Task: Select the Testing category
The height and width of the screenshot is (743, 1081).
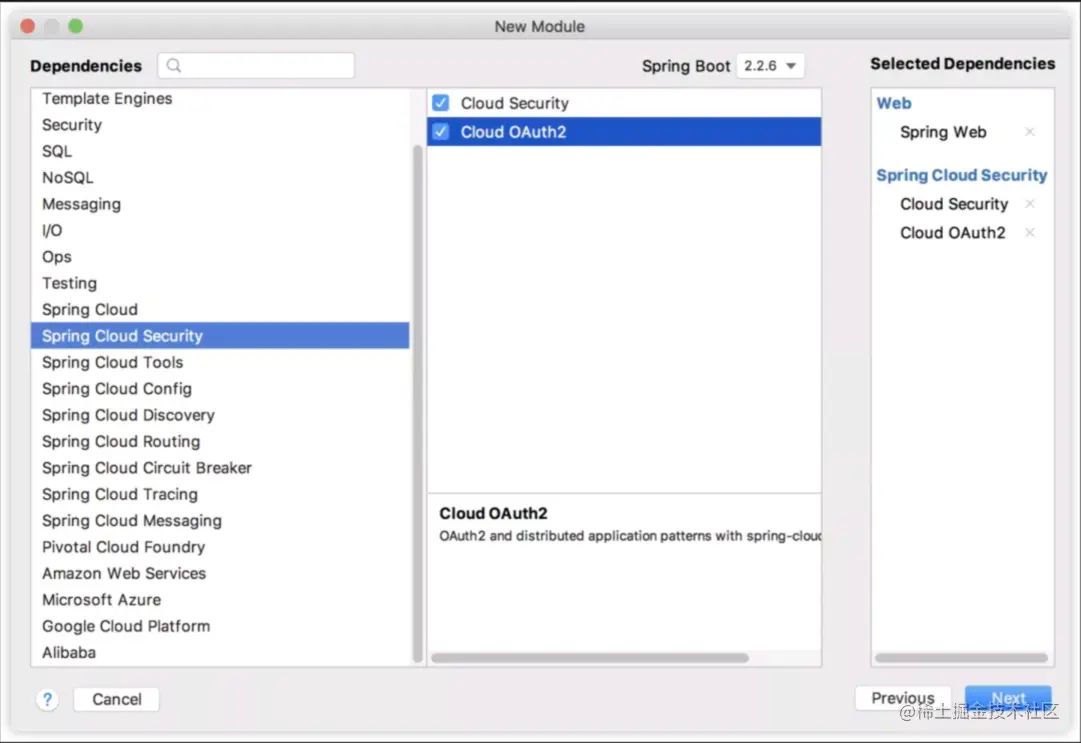Action: (220, 283)
